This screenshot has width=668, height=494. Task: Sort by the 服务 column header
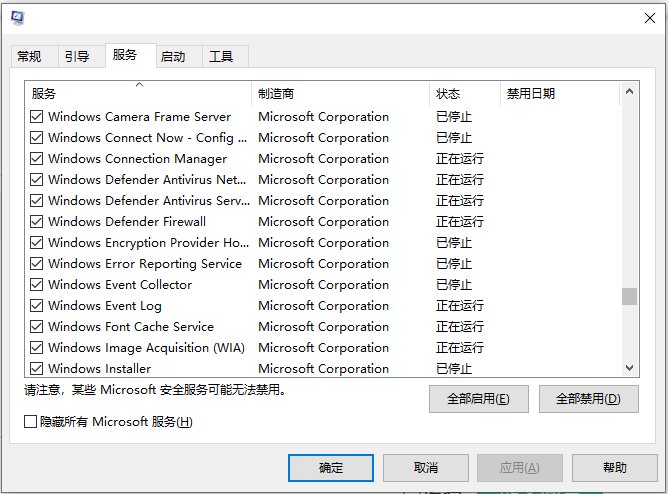coord(138,94)
